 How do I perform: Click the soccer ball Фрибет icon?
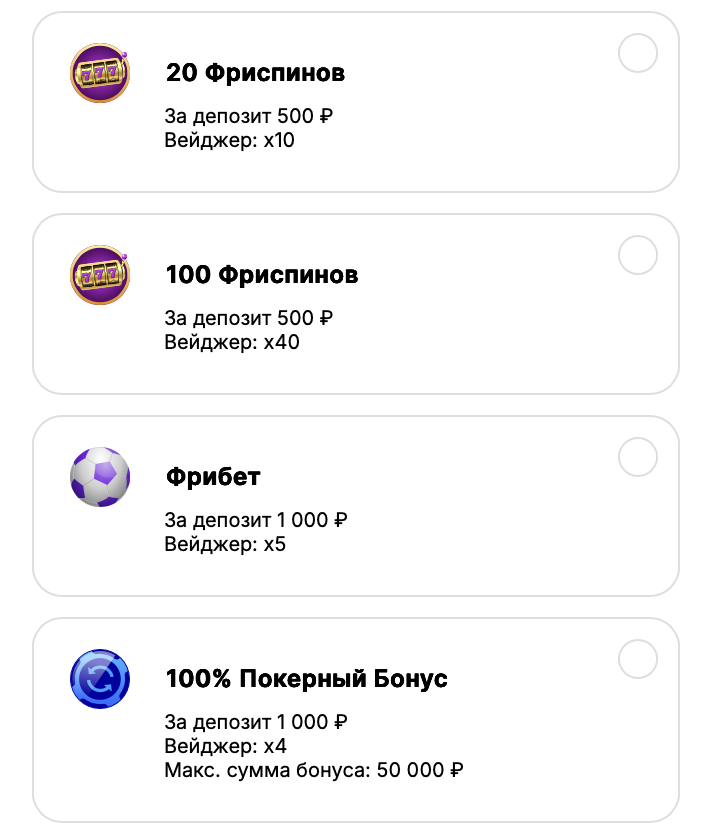tap(100, 477)
